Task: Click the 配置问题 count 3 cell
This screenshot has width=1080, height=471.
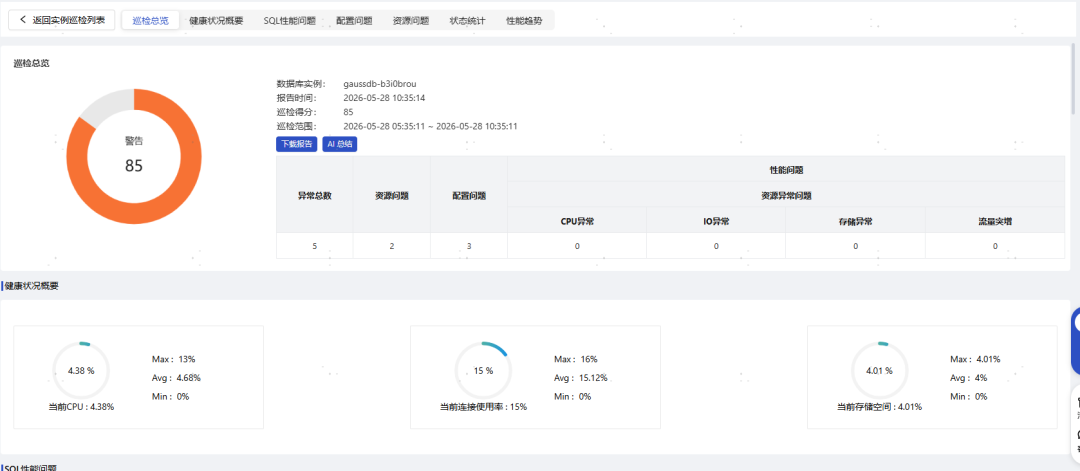Action: (469, 246)
